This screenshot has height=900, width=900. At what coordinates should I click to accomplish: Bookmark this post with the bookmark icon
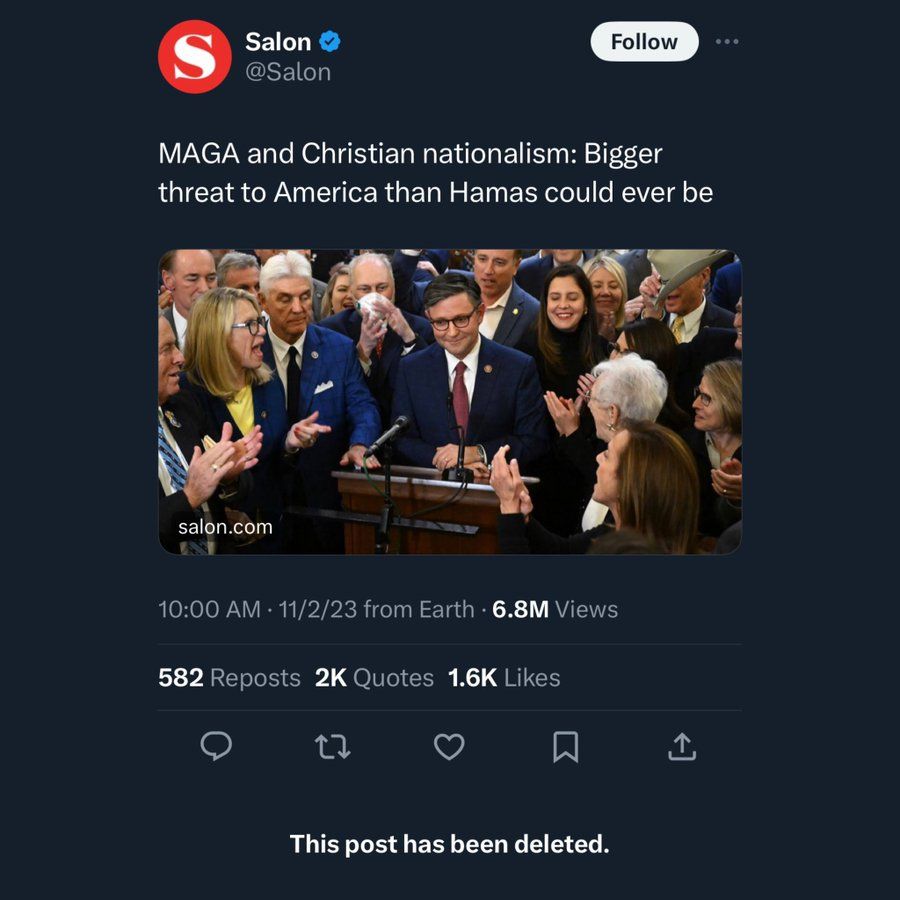pos(566,748)
